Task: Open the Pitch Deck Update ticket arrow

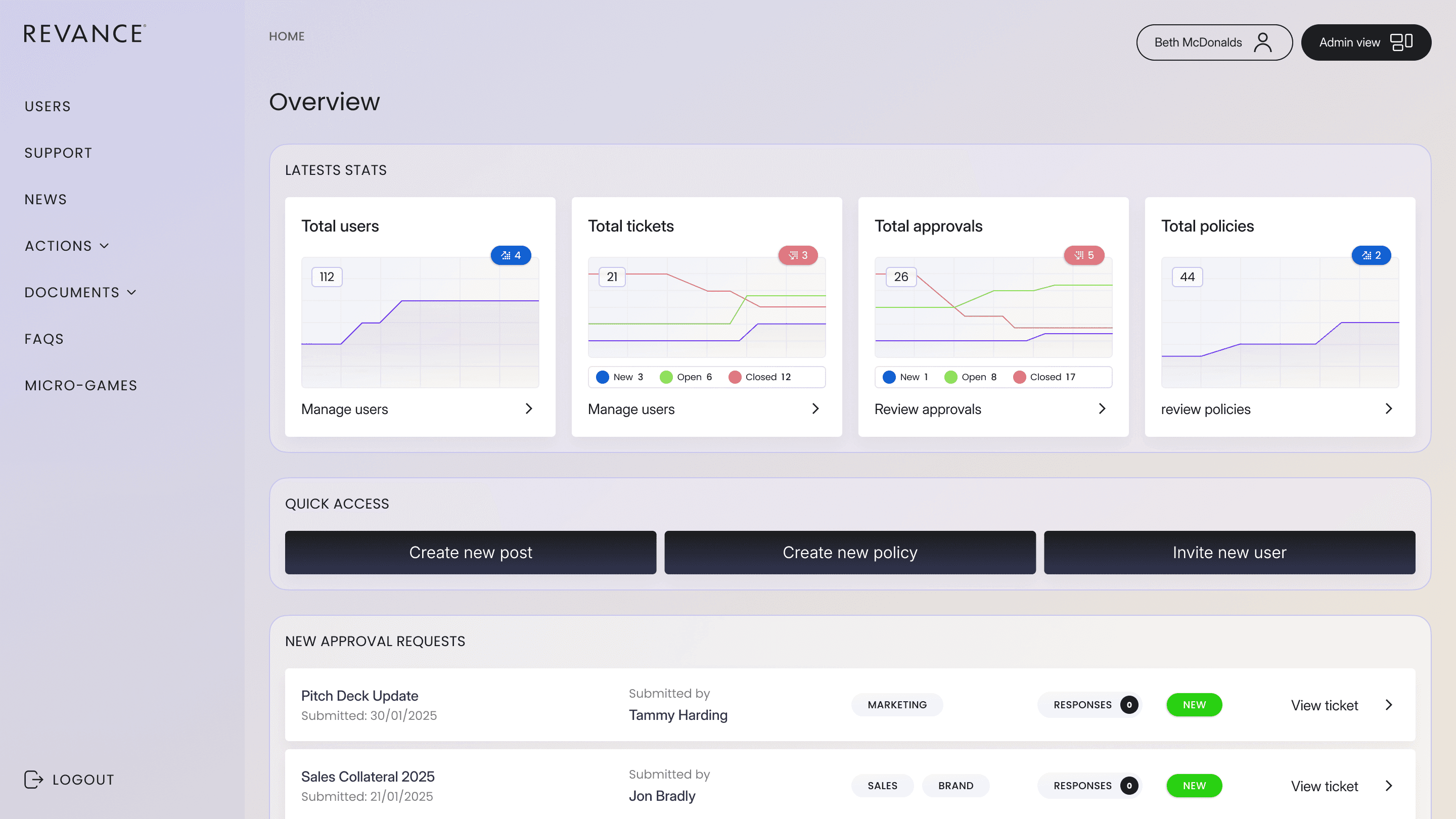Action: pos(1389,705)
